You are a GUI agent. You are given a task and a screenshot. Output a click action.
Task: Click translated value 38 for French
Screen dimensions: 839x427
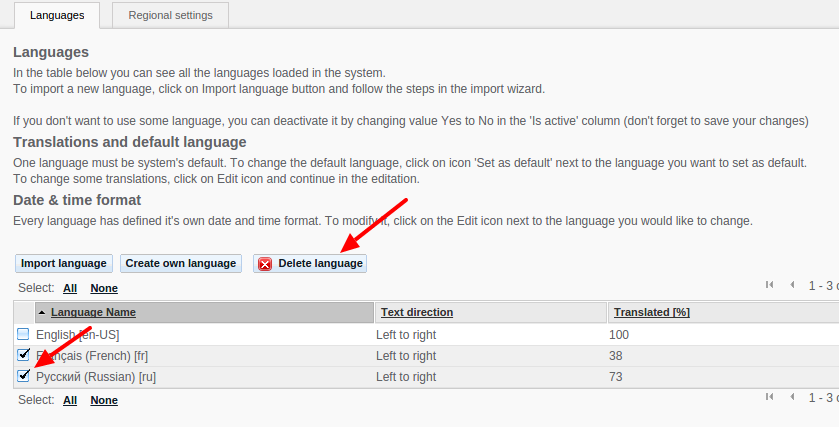pyautogui.click(x=615, y=356)
